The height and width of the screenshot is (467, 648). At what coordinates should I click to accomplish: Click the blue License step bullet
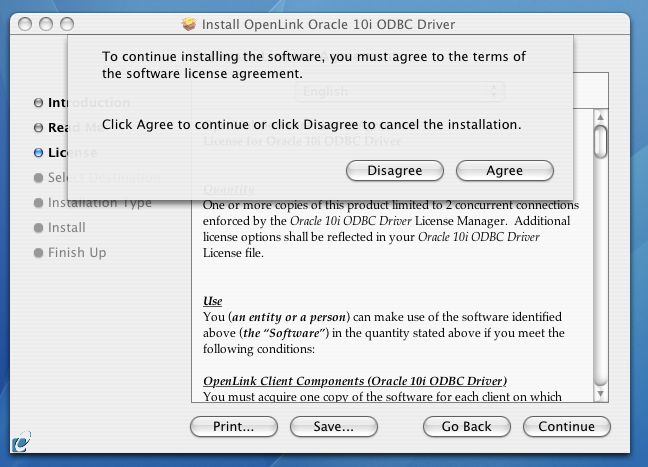(x=38, y=153)
